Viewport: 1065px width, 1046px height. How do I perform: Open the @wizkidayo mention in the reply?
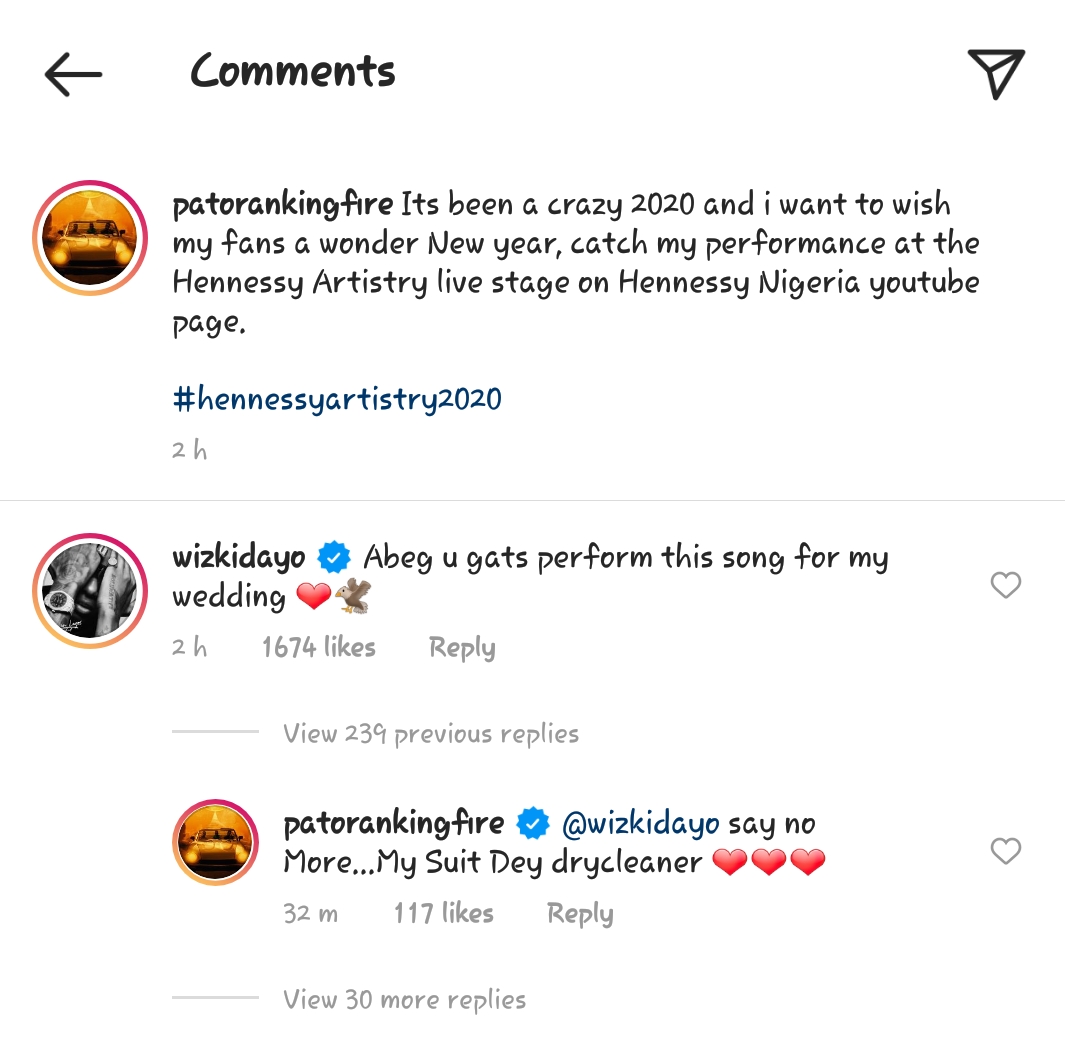point(641,824)
